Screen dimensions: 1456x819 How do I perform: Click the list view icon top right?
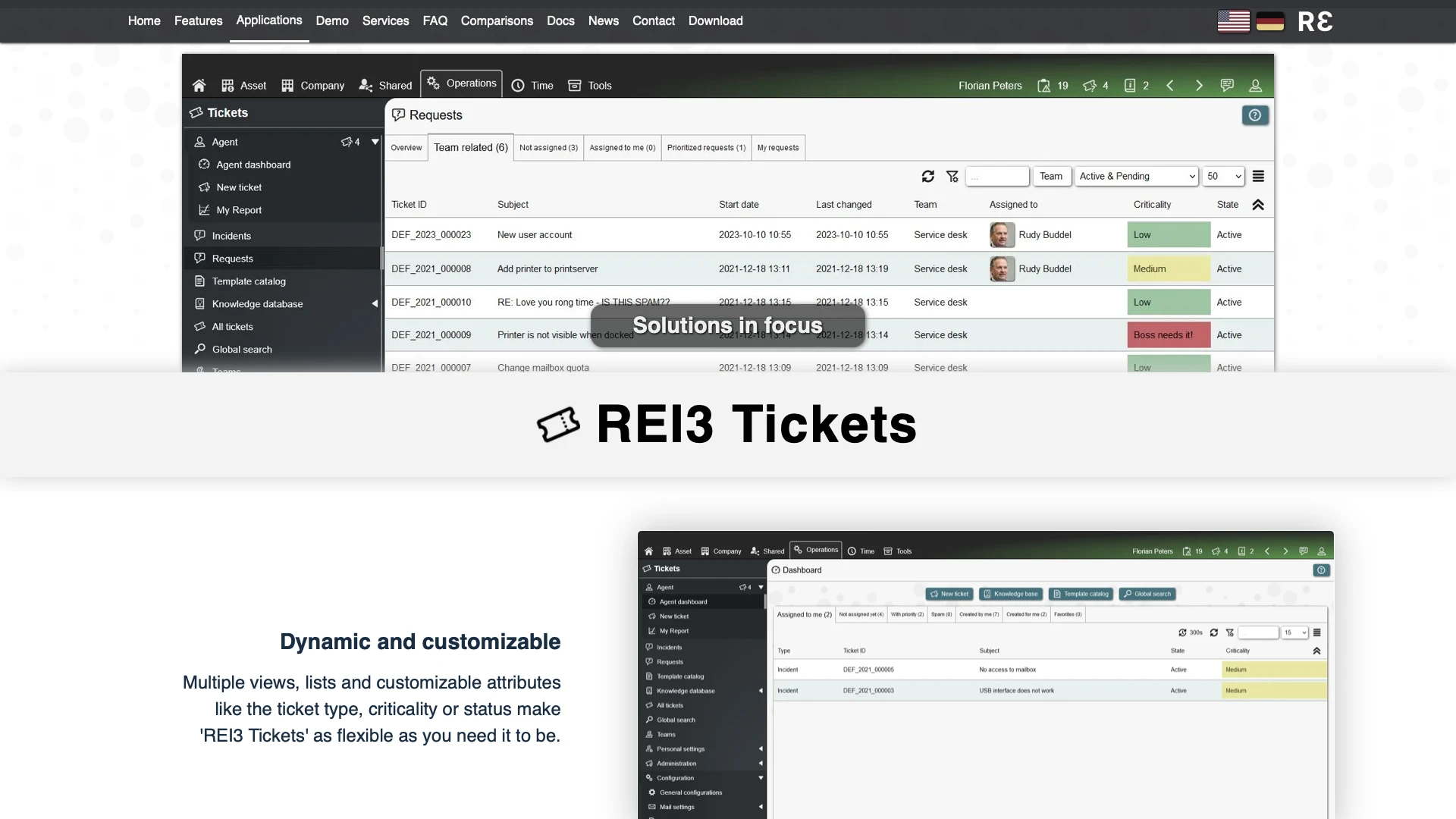coord(1259,176)
